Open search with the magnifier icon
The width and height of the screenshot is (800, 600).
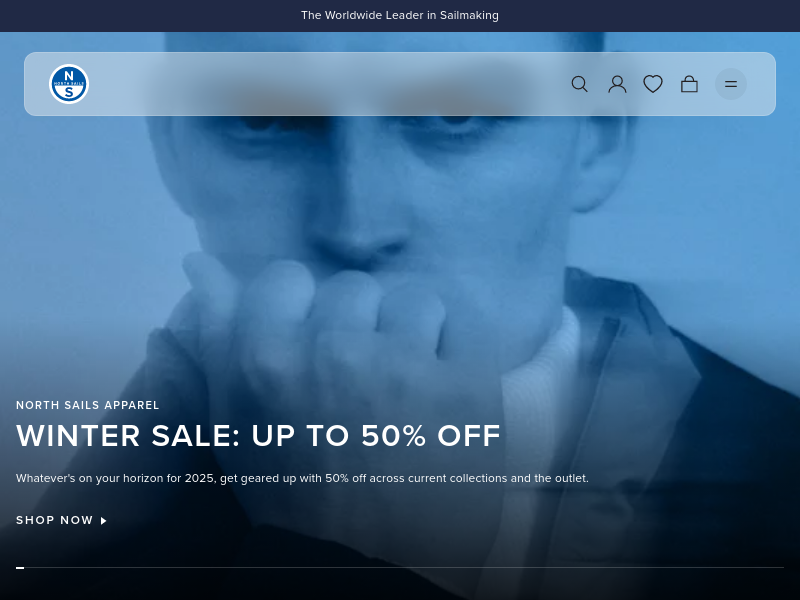pyautogui.click(x=579, y=84)
